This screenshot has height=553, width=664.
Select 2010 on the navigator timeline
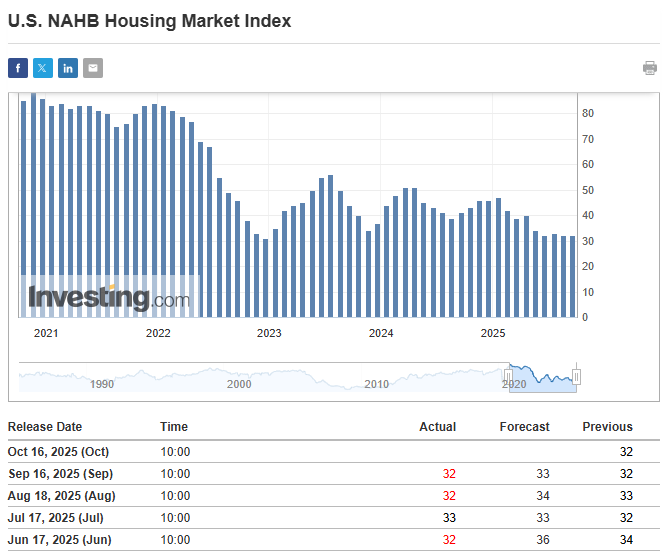[376, 384]
